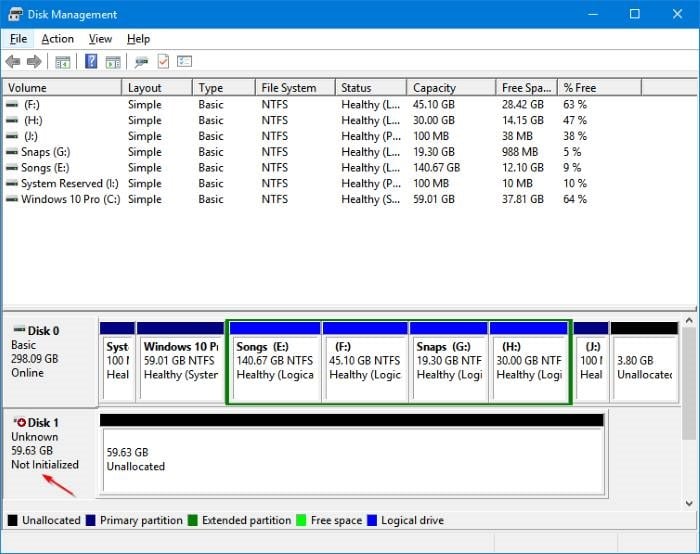Click drive icon beside Songs (E:)
Viewport: 700px width, 554px height.
coord(12,167)
